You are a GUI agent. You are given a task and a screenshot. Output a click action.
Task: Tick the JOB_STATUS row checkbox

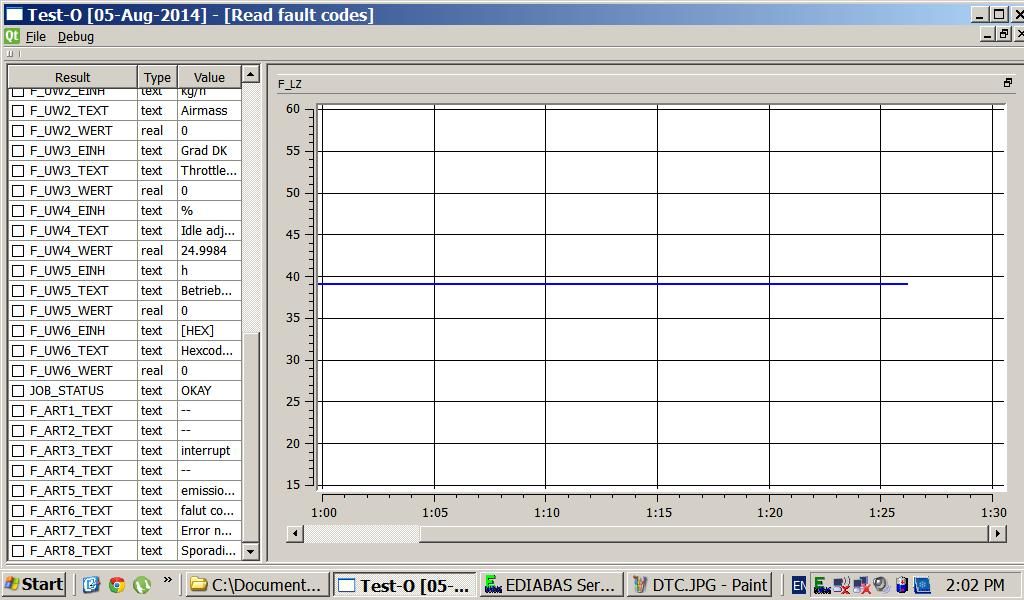(x=18, y=391)
